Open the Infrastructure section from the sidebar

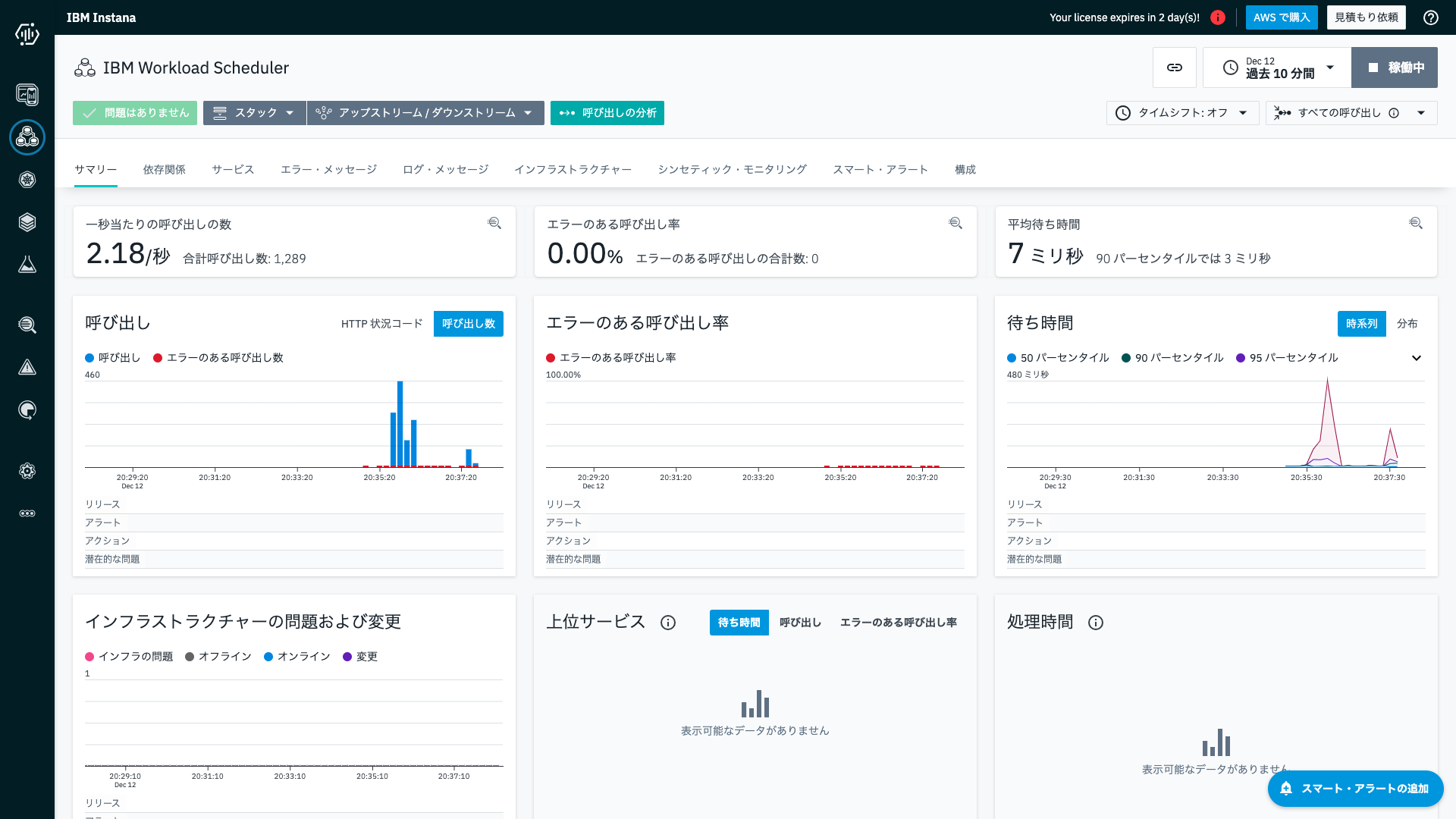click(27, 222)
